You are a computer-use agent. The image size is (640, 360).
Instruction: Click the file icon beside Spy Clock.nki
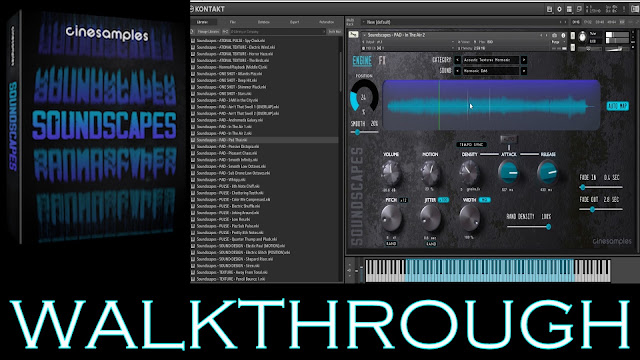(193, 41)
